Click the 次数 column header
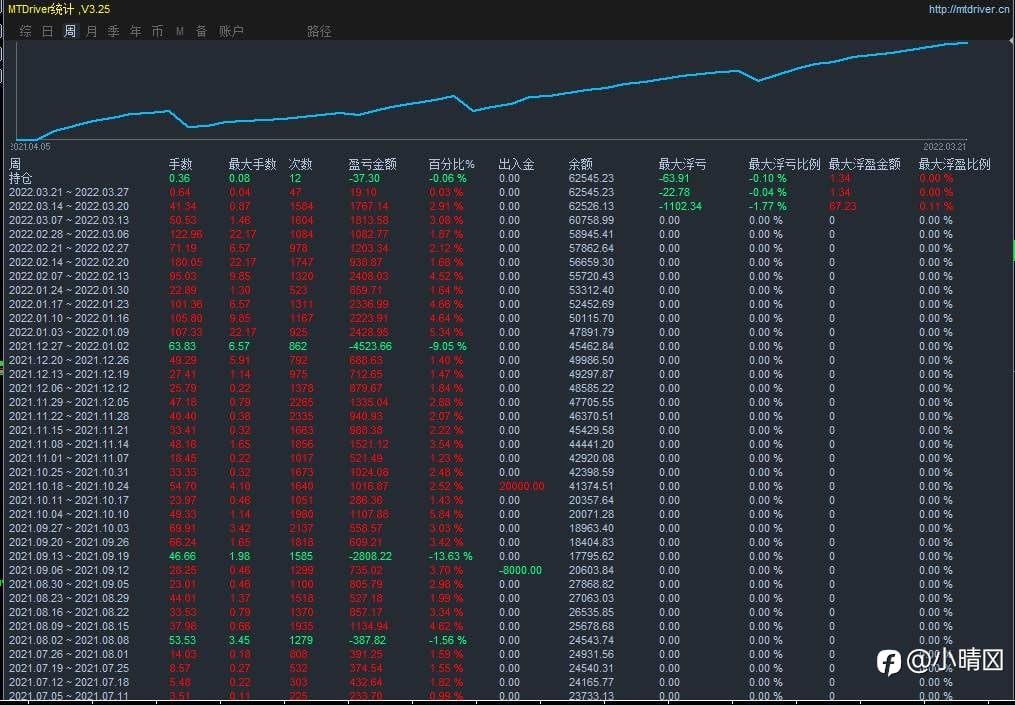Viewport: 1015px width, 705px height. (x=300, y=164)
